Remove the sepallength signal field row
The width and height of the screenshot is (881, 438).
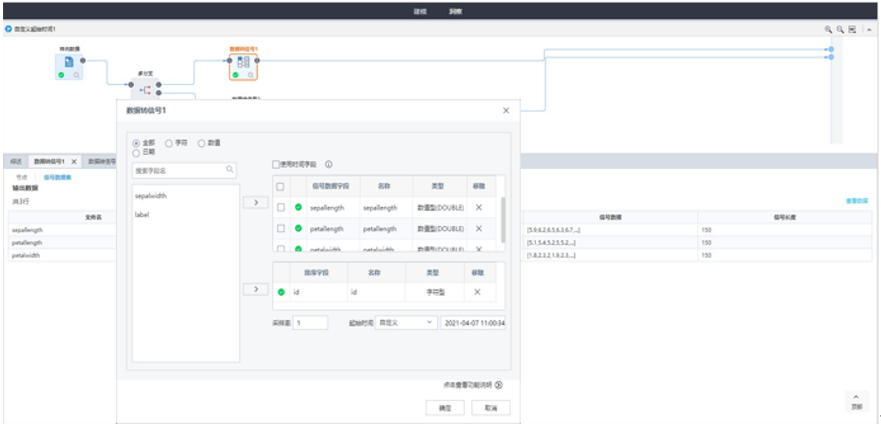477,207
